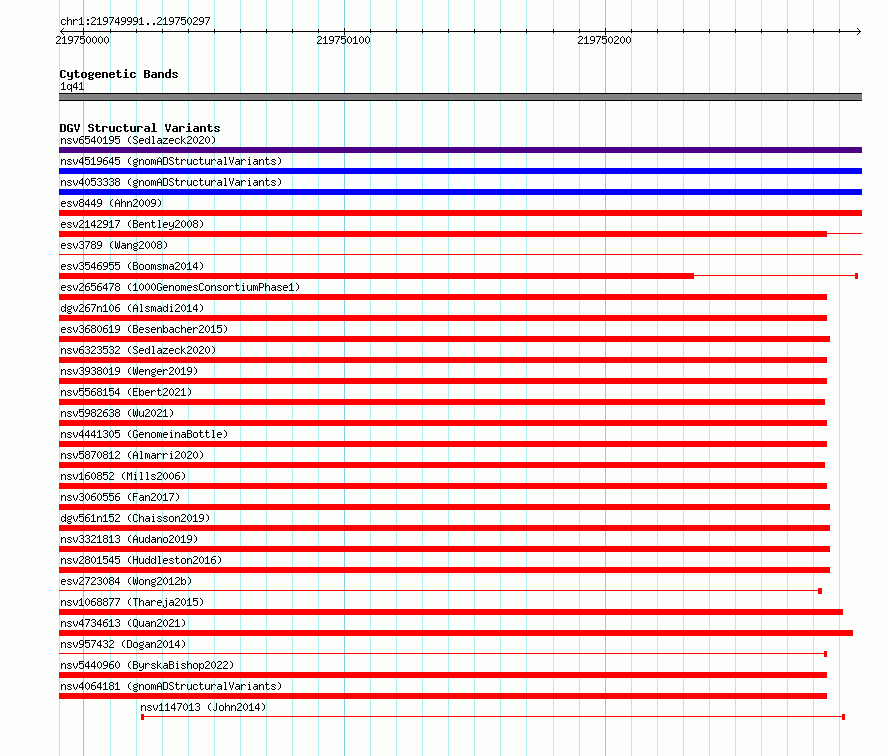
Task: Select nsv3938019 (Wenger2019) label
Action: click(x=129, y=371)
